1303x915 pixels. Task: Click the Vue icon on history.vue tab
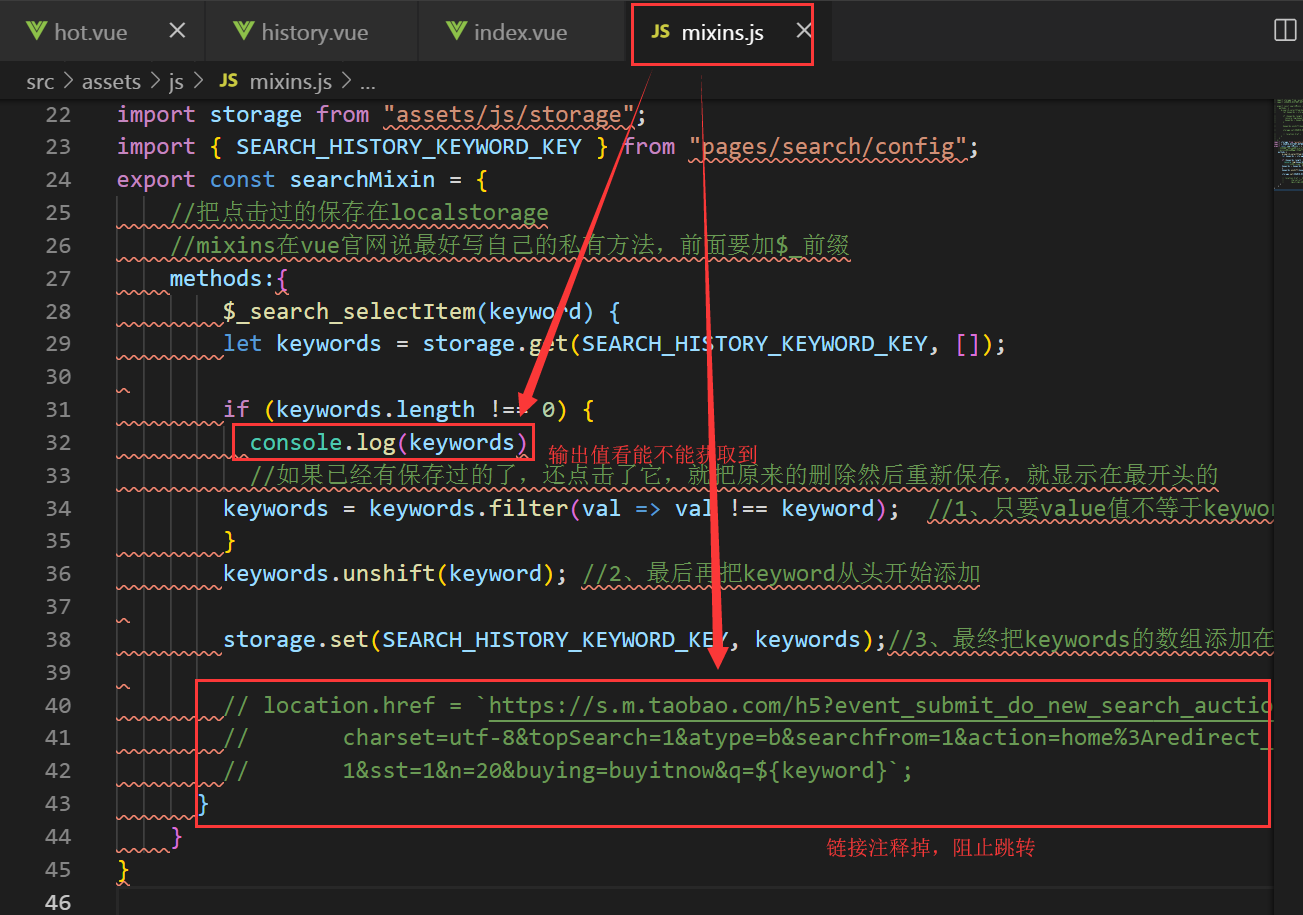click(x=243, y=31)
